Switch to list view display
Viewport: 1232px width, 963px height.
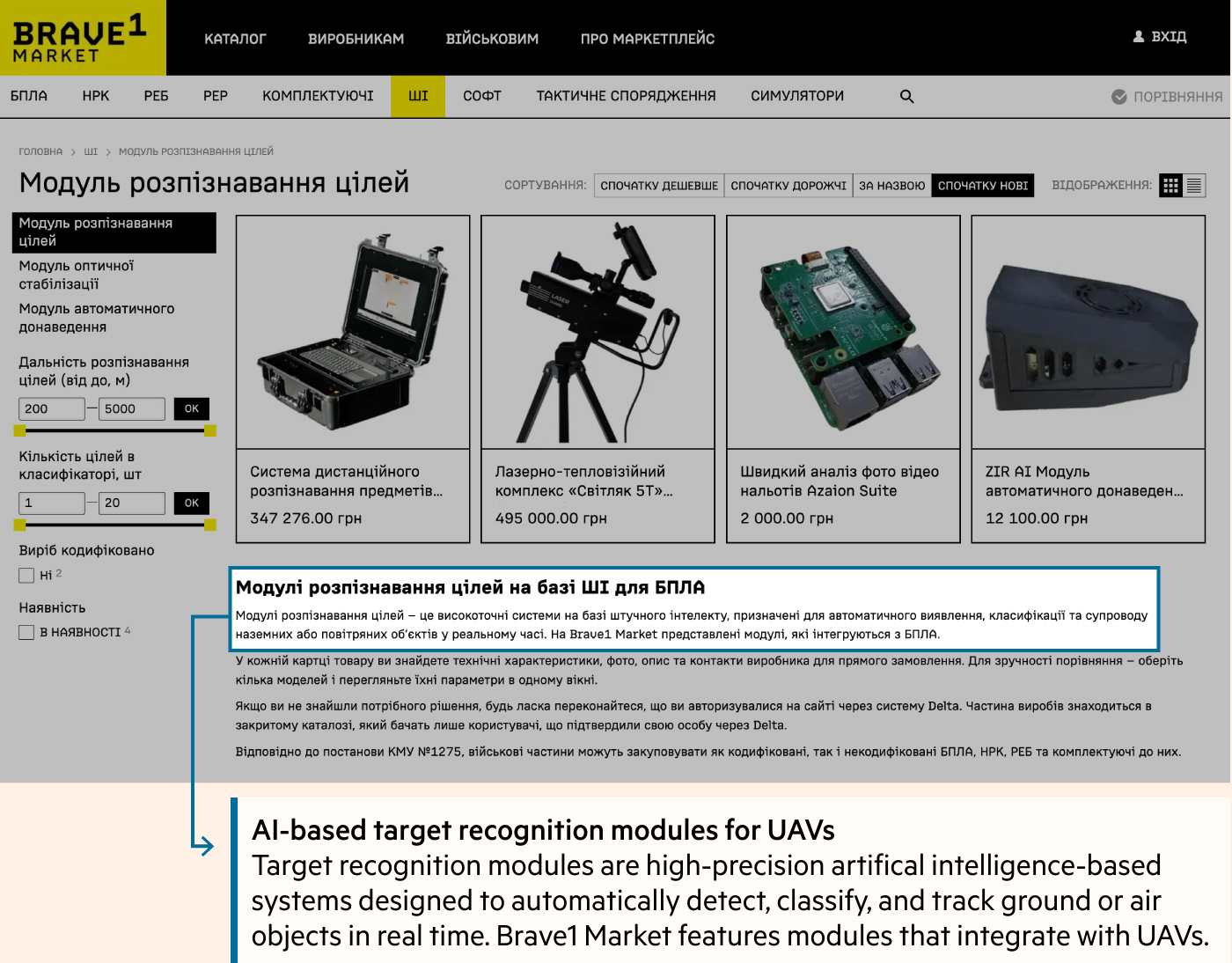pyautogui.click(x=1194, y=186)
